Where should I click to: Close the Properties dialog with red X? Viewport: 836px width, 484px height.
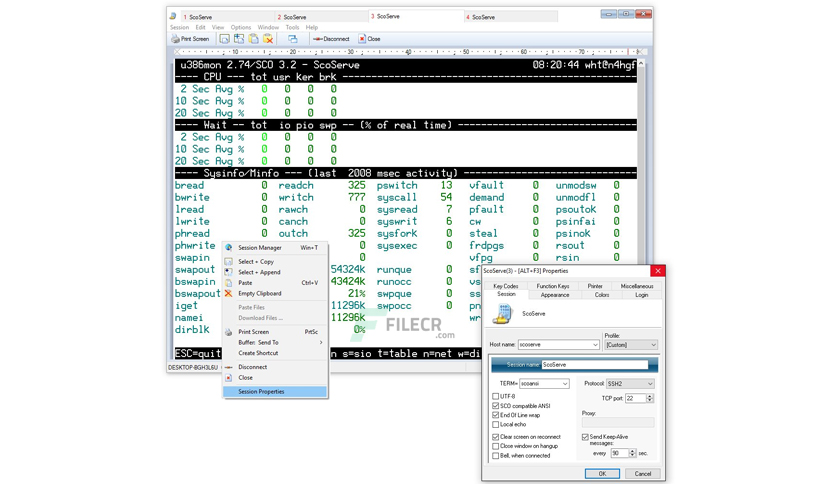pos(658,271)
